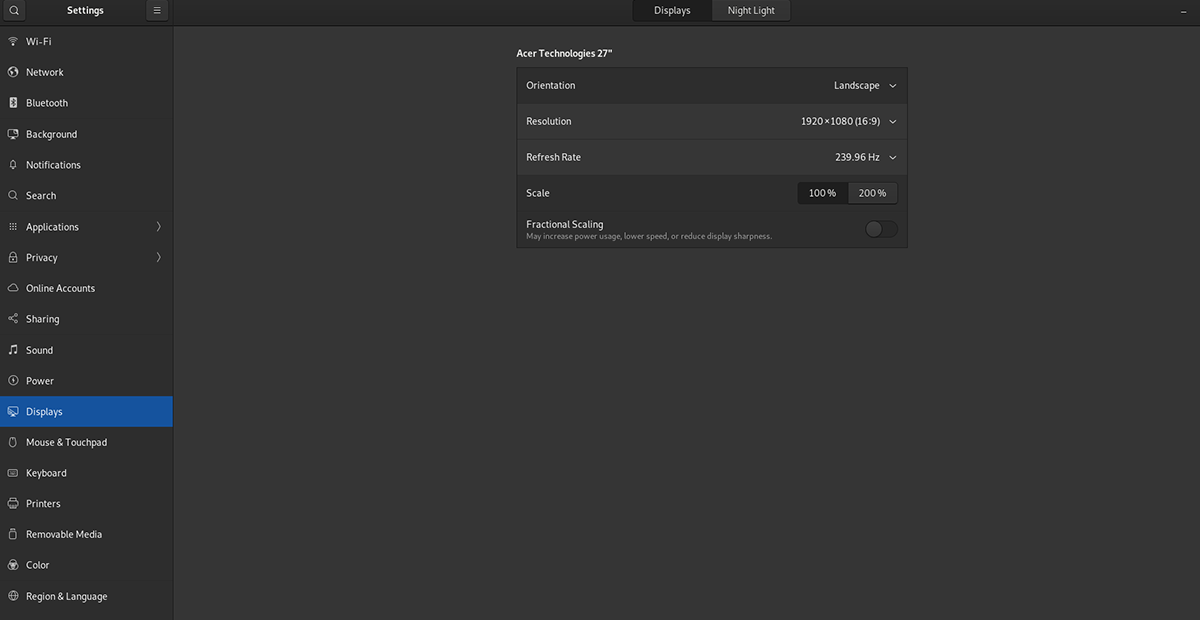
Task: Click the Sound music note icon
Action: 13,350
